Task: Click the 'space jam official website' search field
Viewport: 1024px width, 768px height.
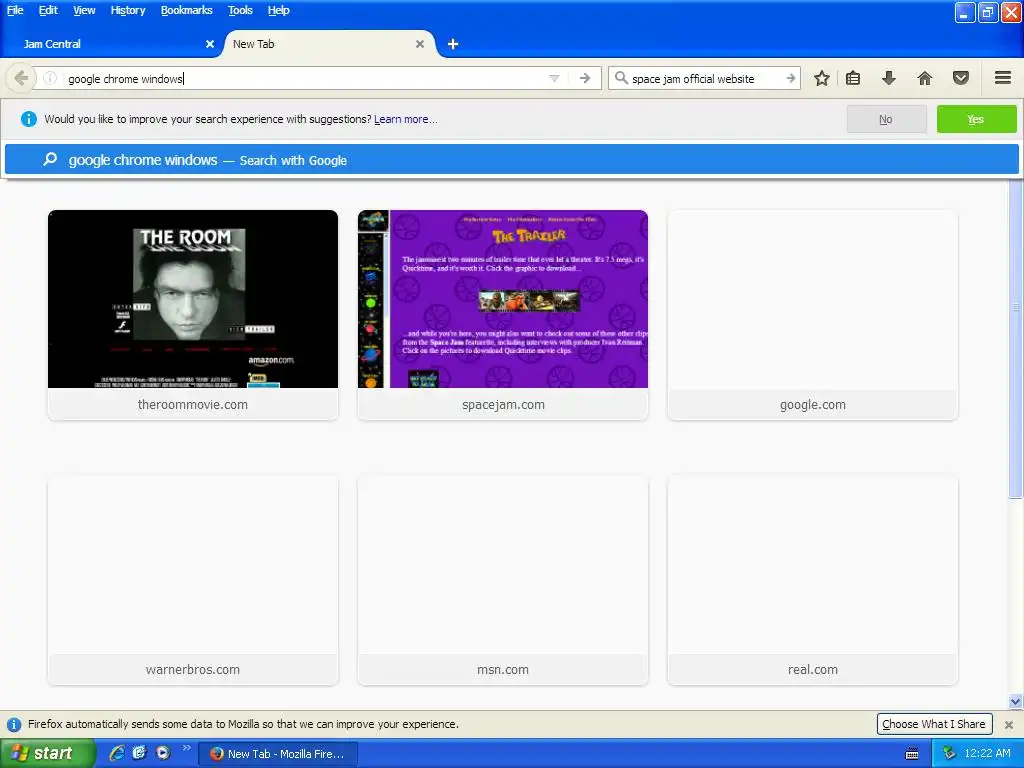Action: [x=706, y=78]
